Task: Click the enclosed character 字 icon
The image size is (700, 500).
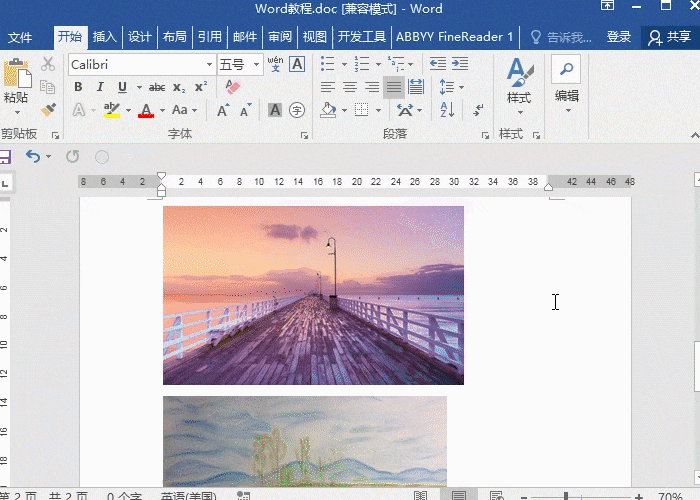Action: [297, 110]
